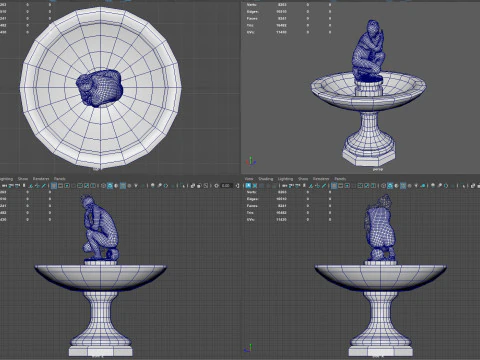Open Panels menu in lower-left panel

[60, 179]
